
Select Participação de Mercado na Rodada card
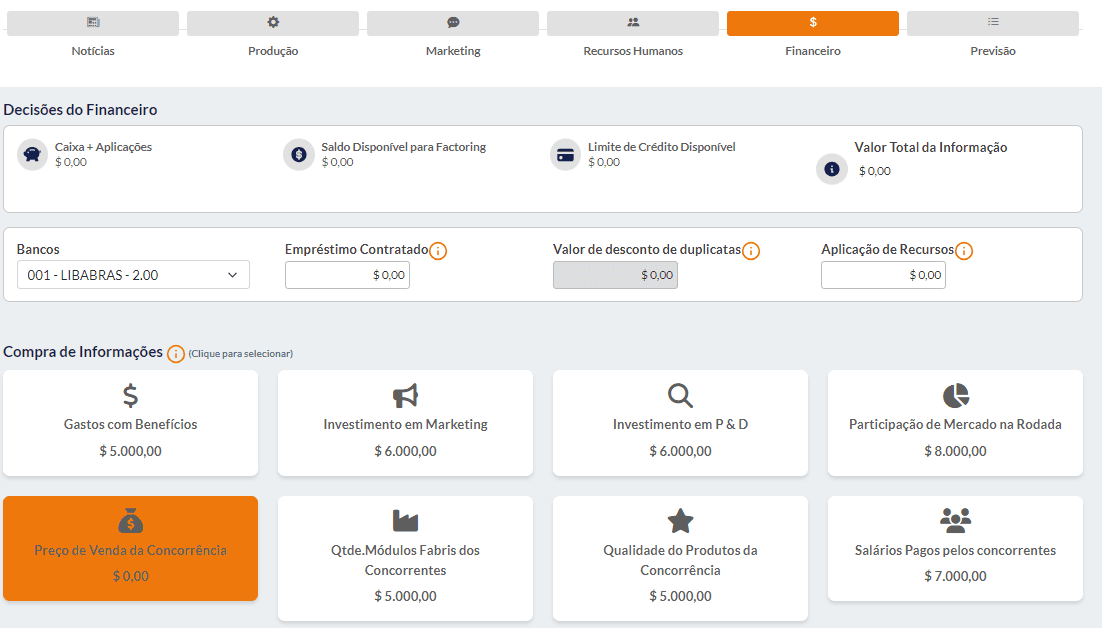(954, 424)
